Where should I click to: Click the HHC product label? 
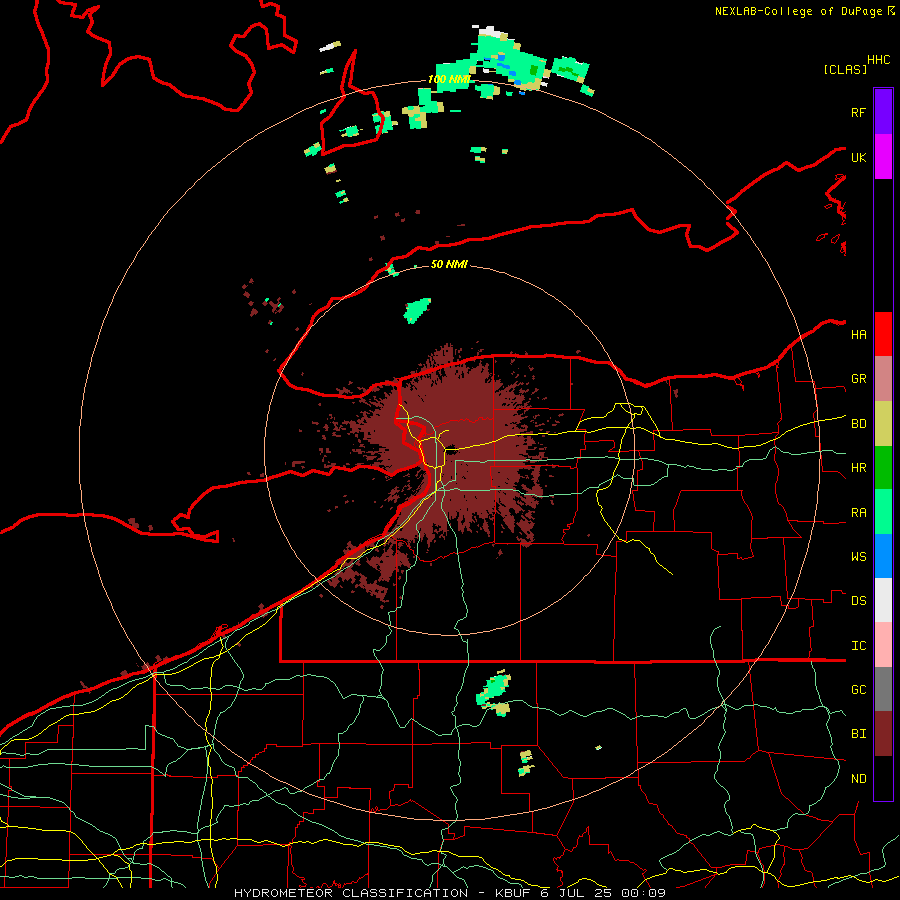click(878, 60)
